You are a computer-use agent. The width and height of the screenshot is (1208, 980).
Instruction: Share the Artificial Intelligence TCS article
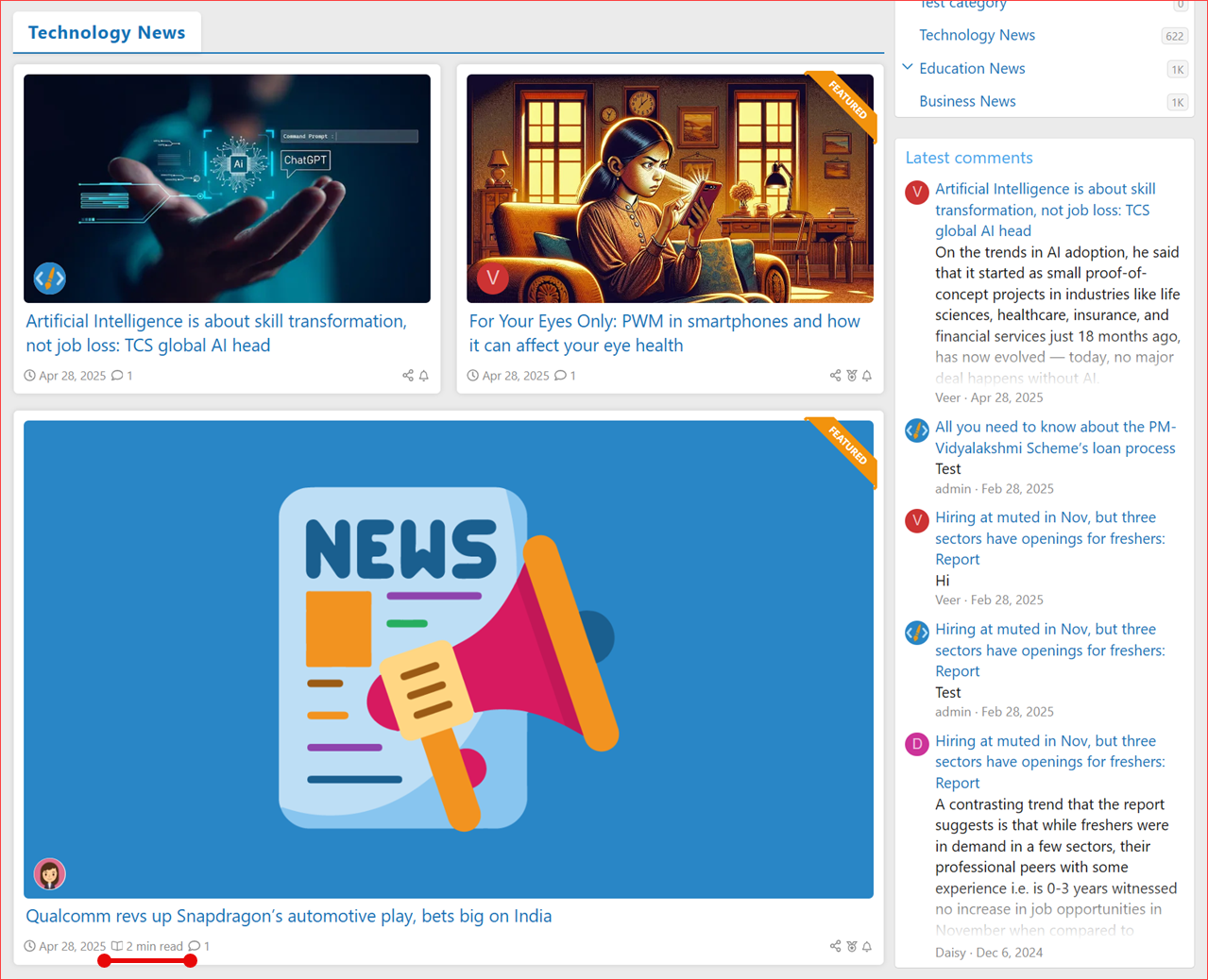(408, 376)
